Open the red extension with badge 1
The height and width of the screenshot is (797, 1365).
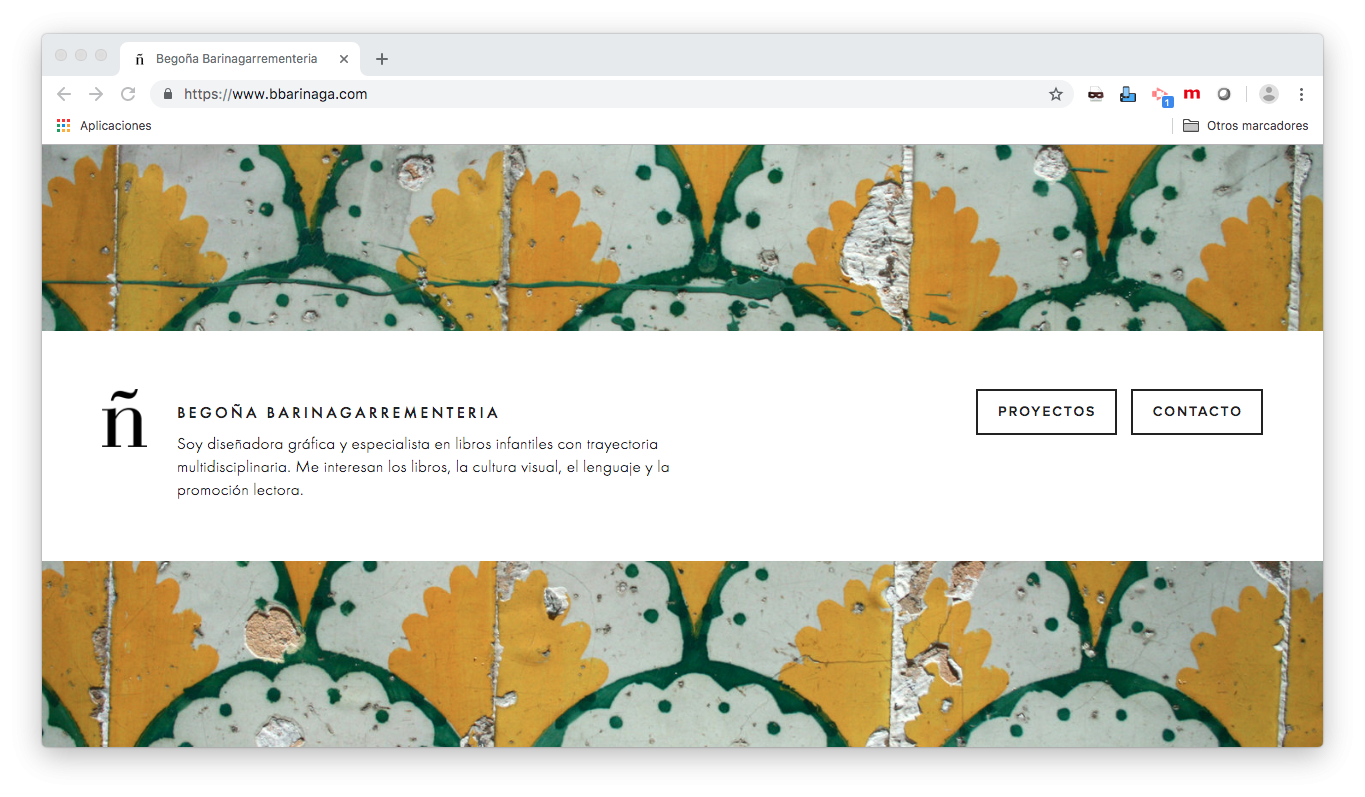click(1161, 96)
